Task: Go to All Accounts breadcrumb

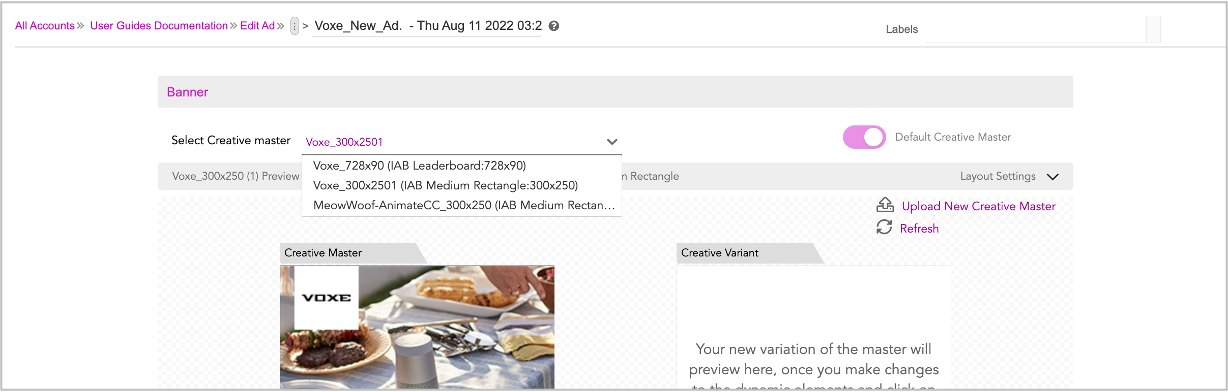Action: [44, 26]
